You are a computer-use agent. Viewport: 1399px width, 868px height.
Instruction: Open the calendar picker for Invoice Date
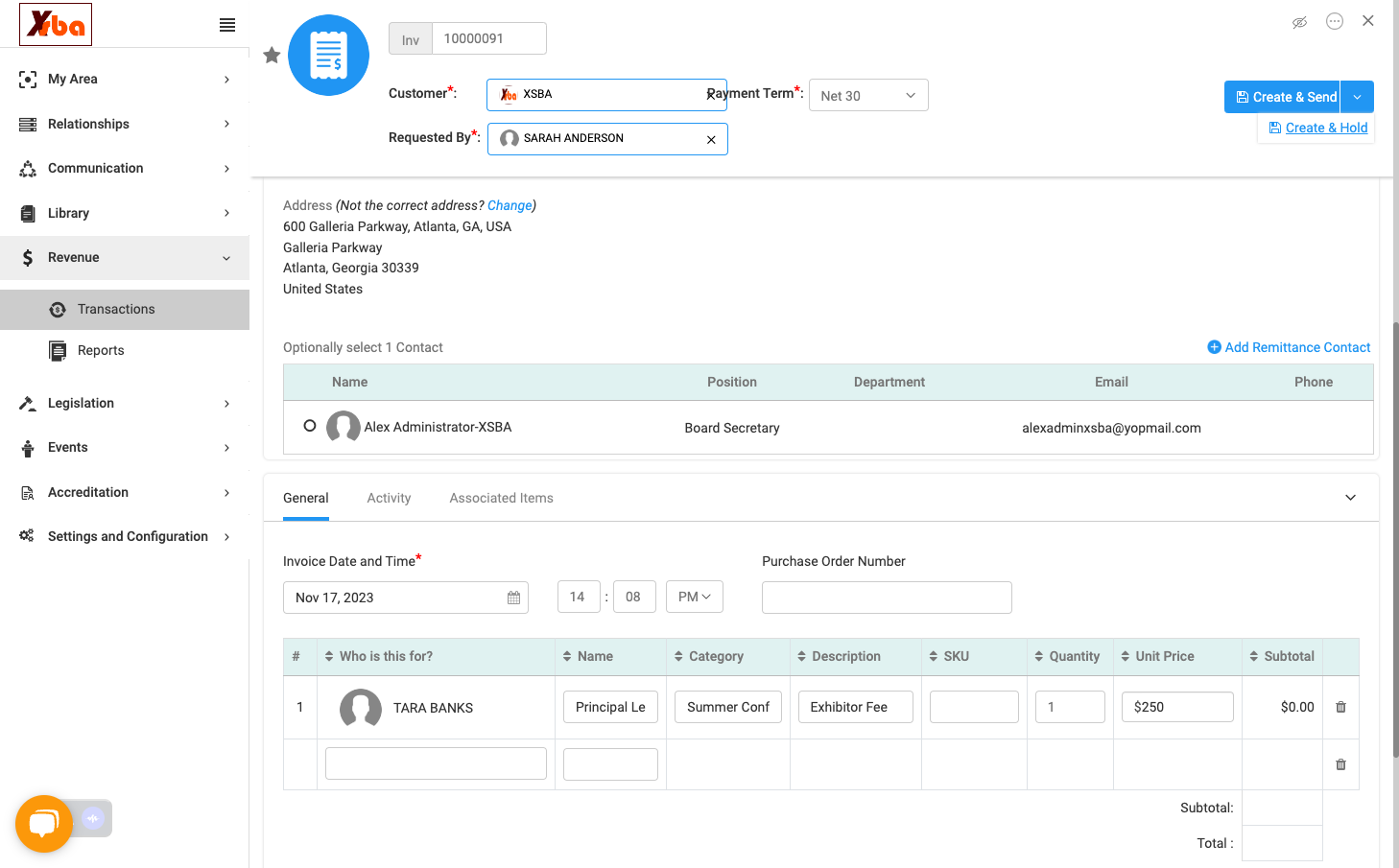click(513, 598)
